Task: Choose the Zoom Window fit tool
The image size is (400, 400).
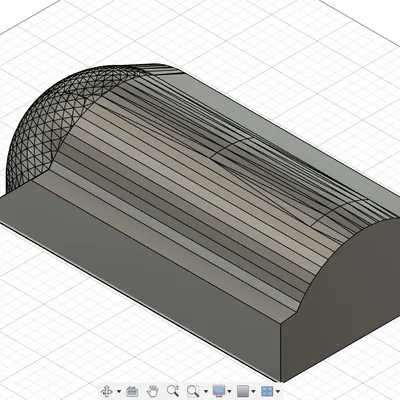Action: [193, 391]
